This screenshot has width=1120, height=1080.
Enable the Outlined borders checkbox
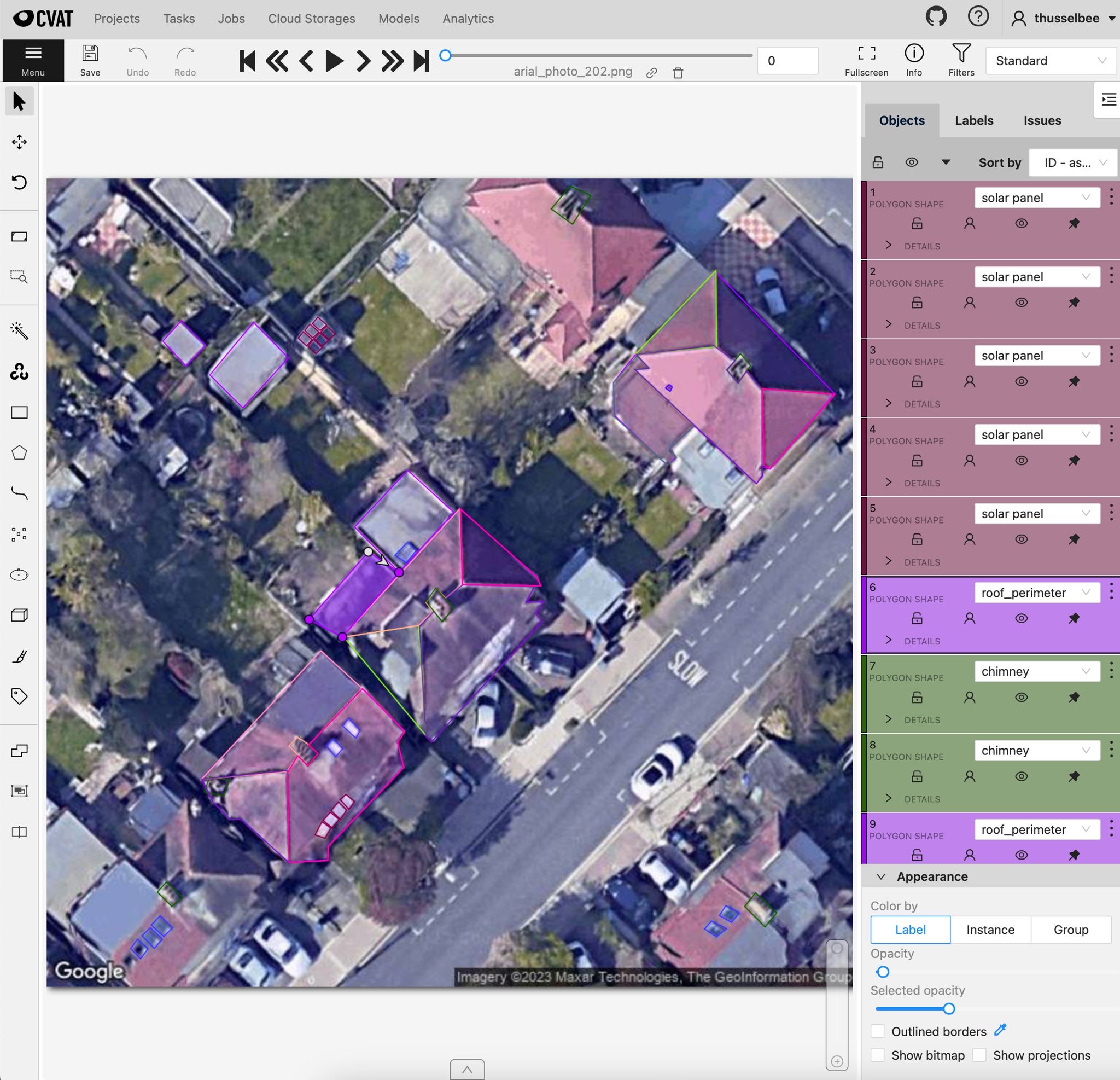coord(877,1031)
